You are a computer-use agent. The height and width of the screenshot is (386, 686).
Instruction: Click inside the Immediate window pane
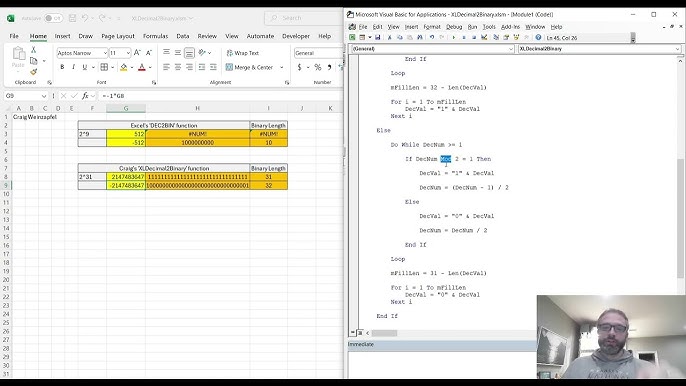442,364
